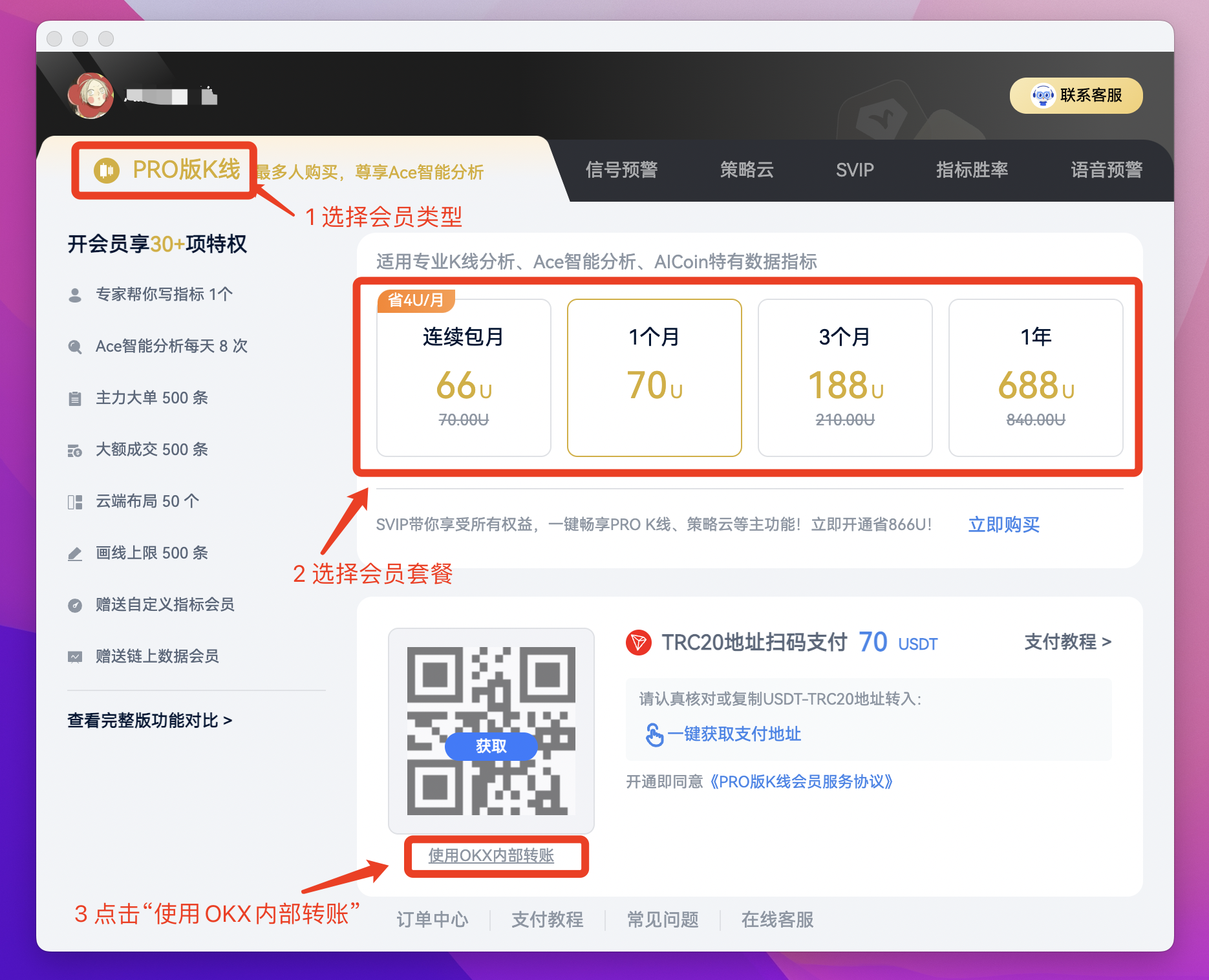Open 在线客服 in the footer

coord(778,919)
